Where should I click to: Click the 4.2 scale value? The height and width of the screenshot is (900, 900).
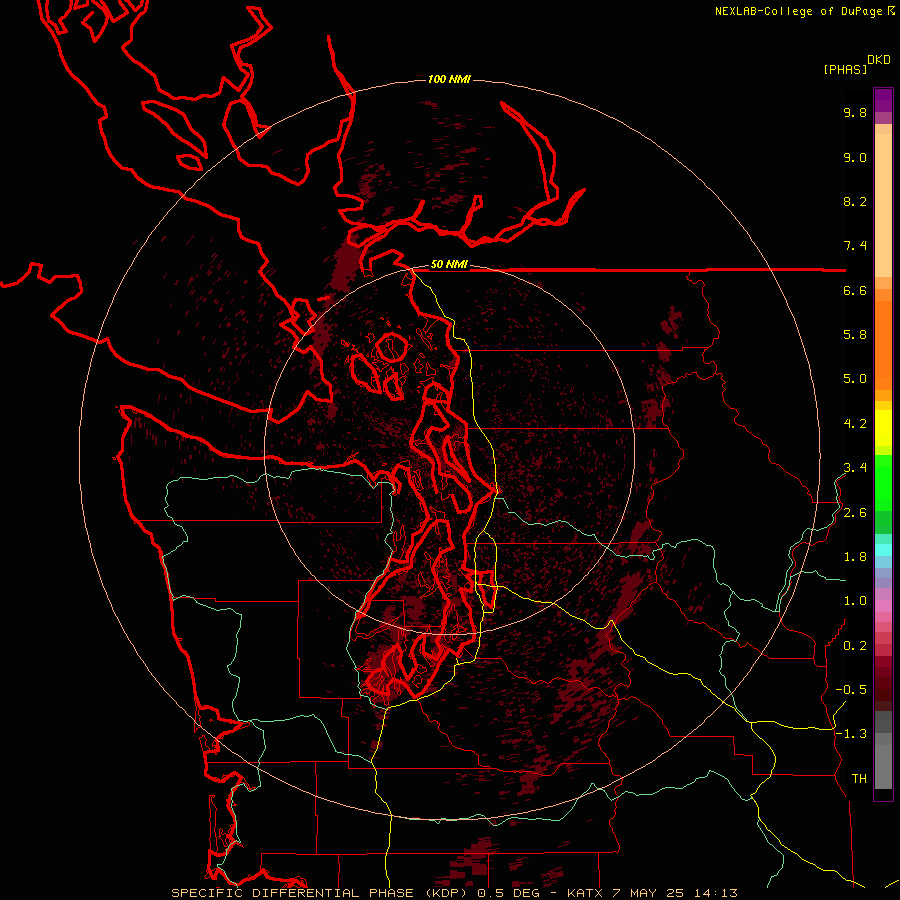[855, 424]
